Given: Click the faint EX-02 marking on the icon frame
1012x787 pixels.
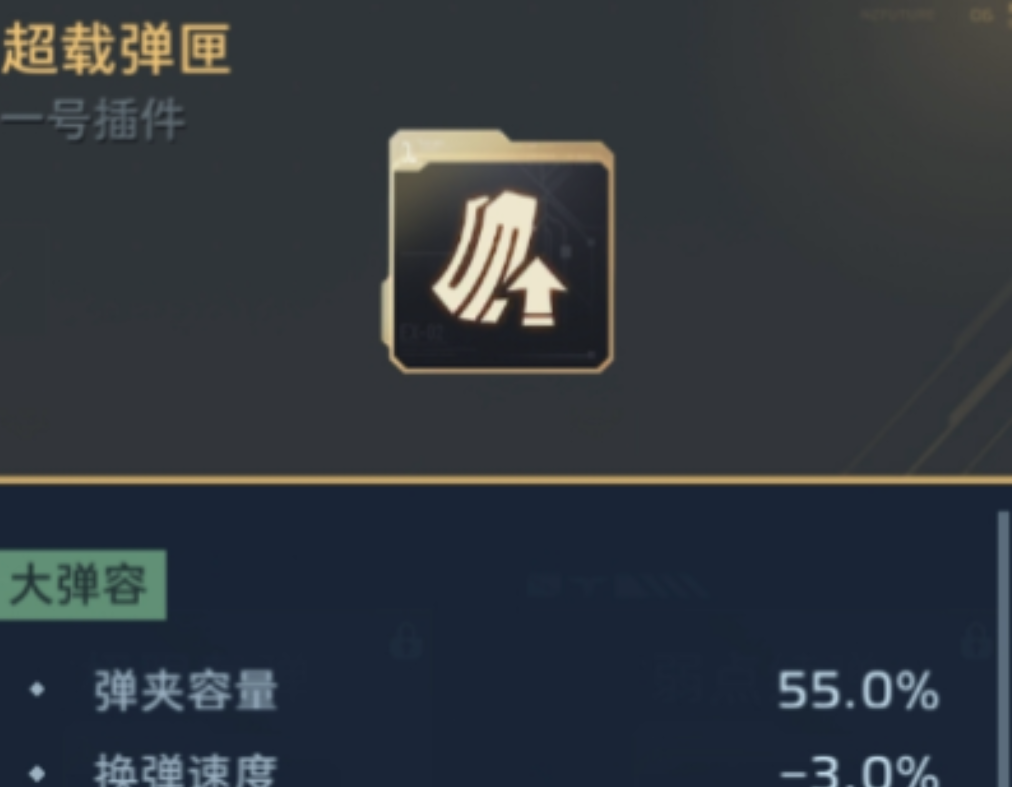Looking at the screenshot, I should click(422, 333).
